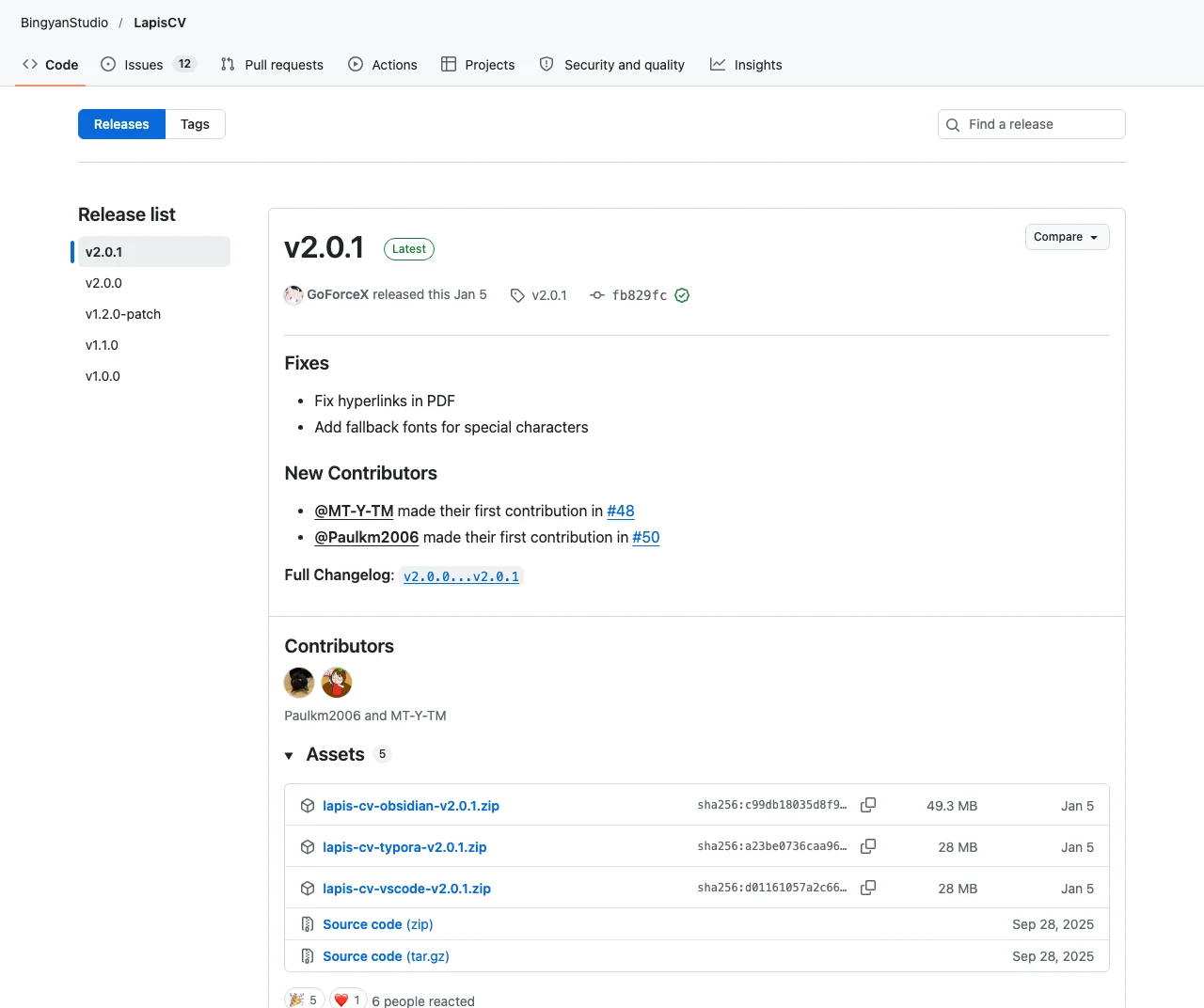
Task: Click the package icon beside obsidian zip
Action: (x=308, y=806)
